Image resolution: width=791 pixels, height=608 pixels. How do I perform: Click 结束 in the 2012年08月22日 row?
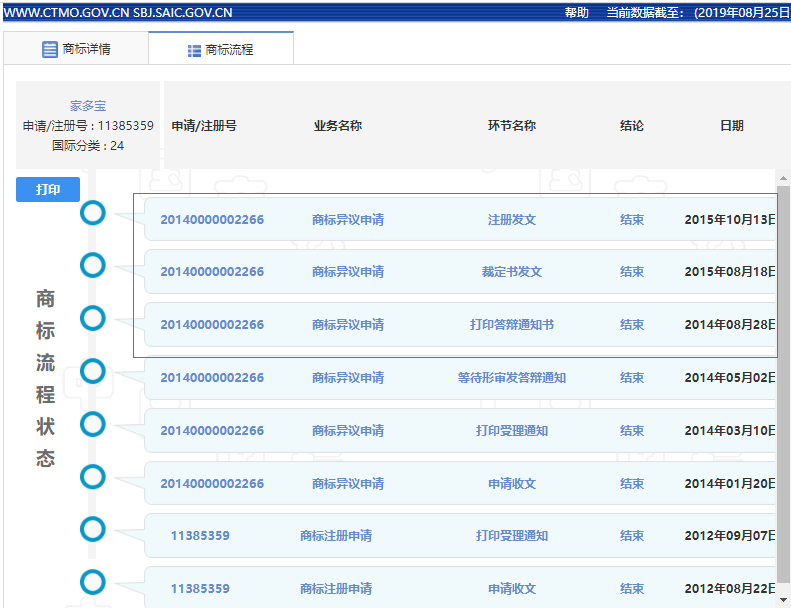click(x=632, y=588)
